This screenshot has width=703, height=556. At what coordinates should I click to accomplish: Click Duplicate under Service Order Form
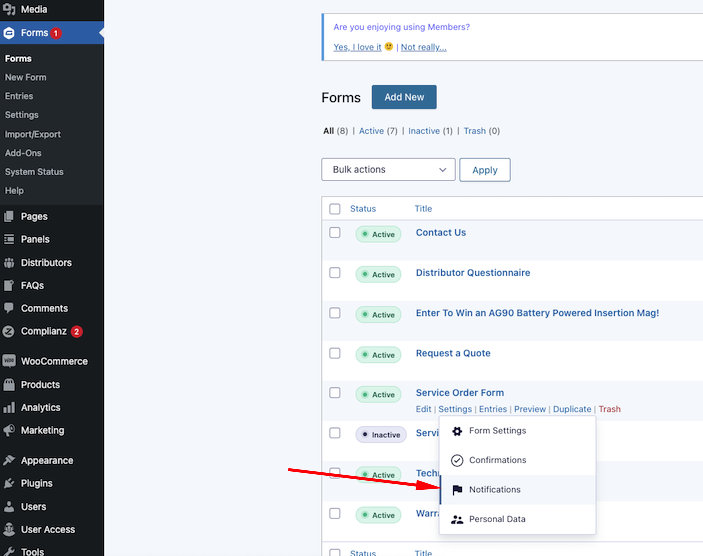pyautogui.click(x=572, y=409)
